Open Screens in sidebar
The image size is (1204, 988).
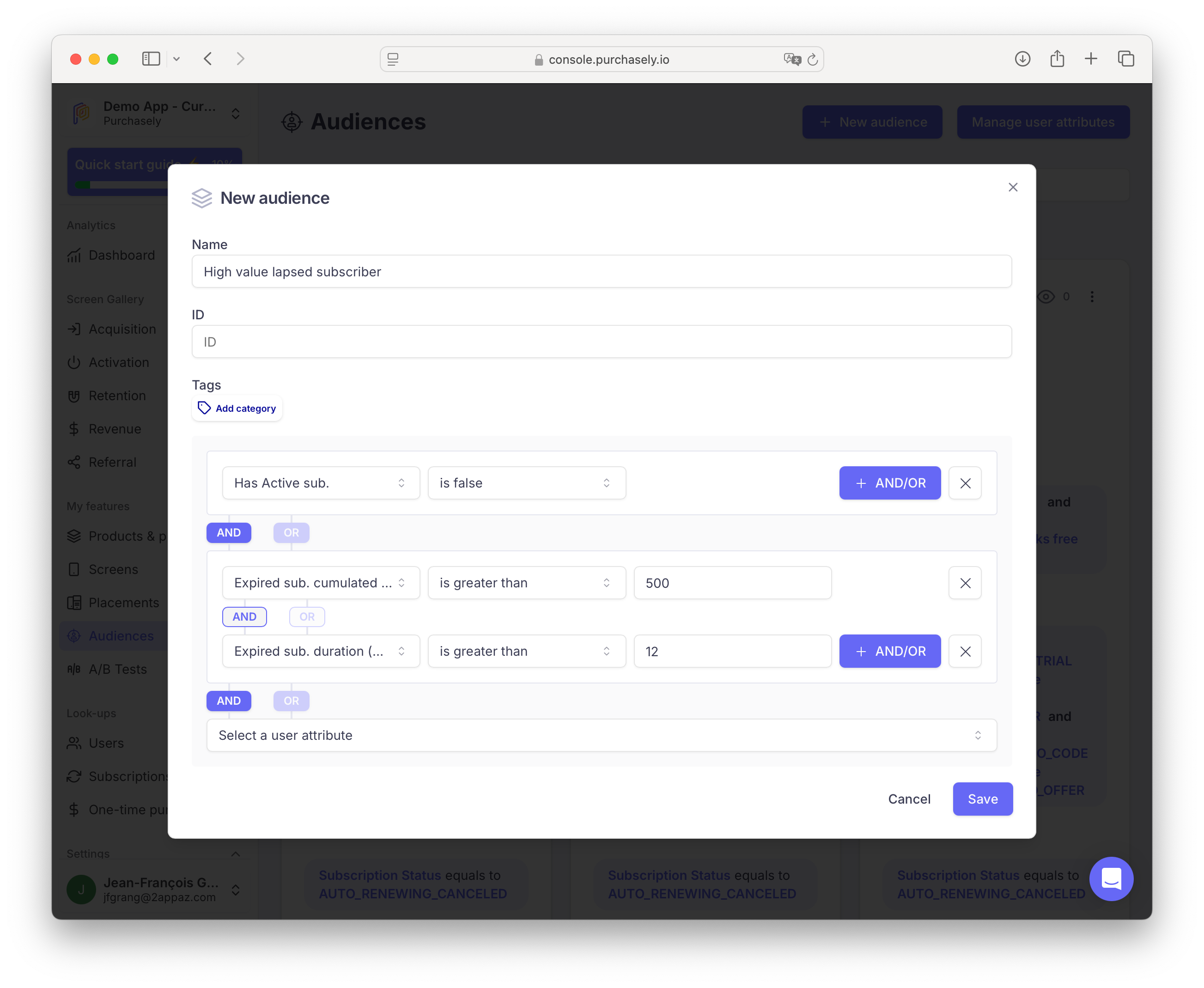[103, 569]
